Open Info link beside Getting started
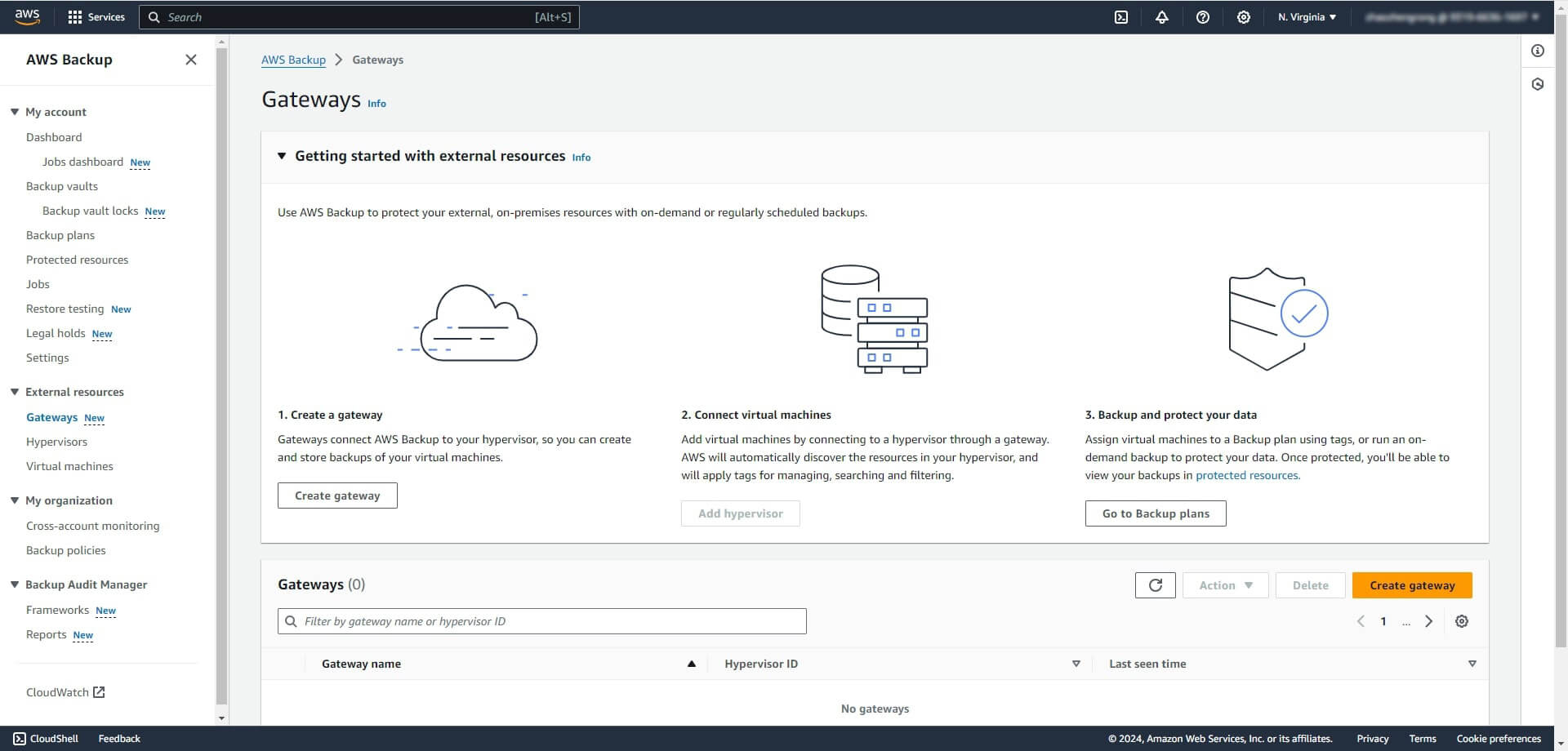Screen dimensions: 1568x751 coord(581,158)
